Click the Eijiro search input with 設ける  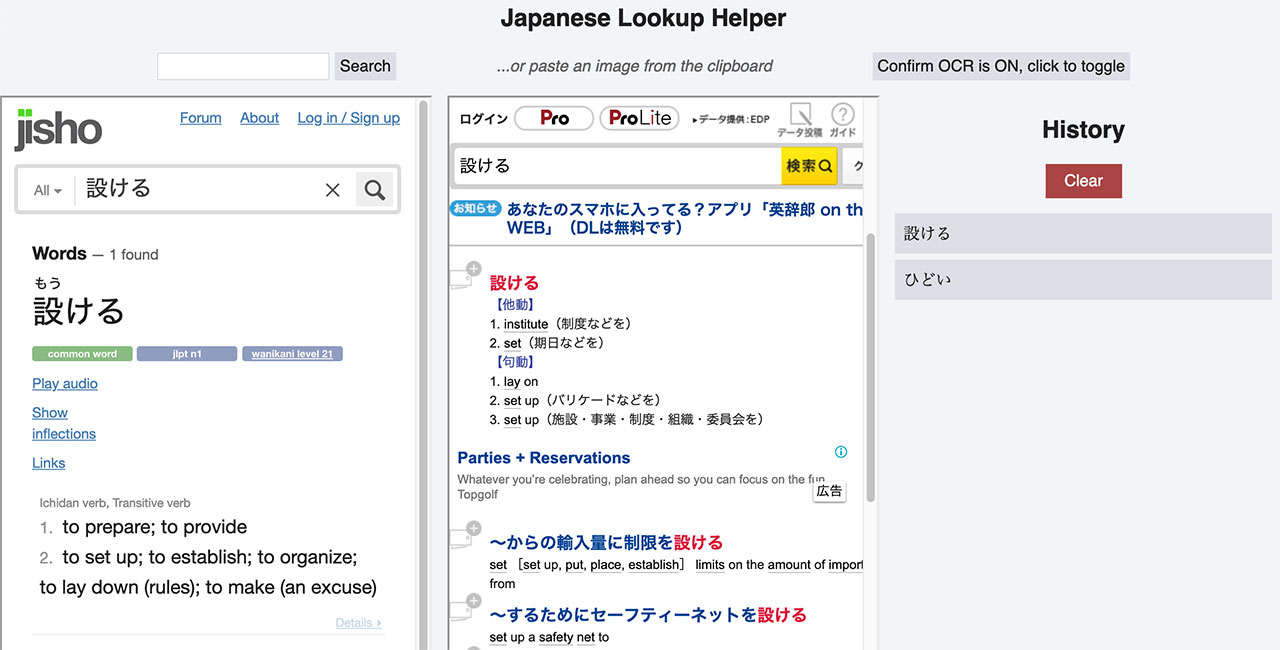click(x=616, y=166)
